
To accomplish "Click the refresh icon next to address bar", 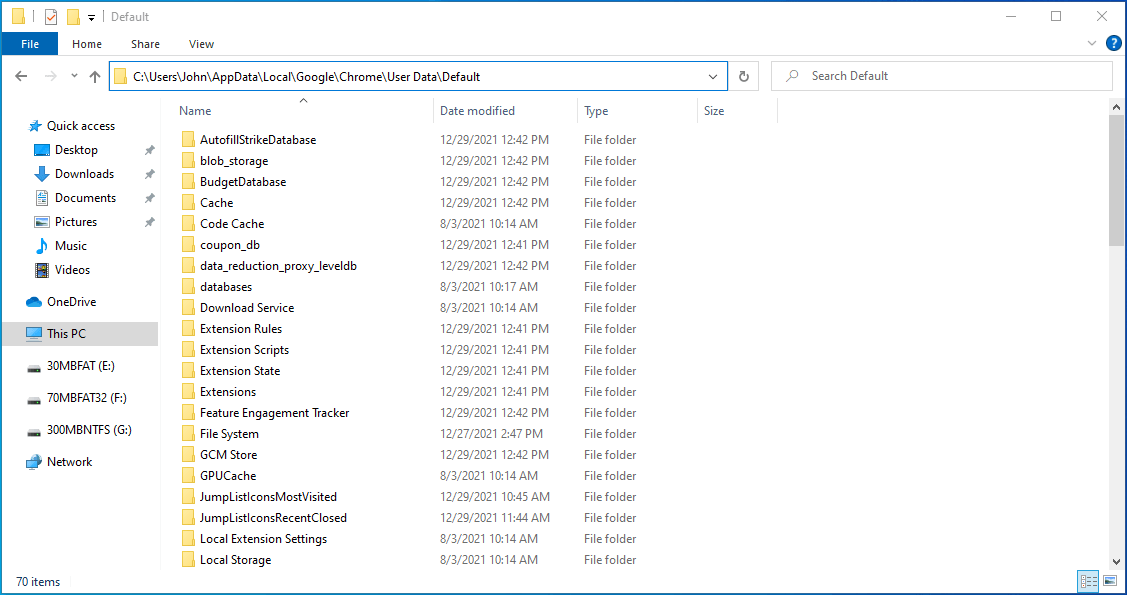I will [x=743, y=76].
